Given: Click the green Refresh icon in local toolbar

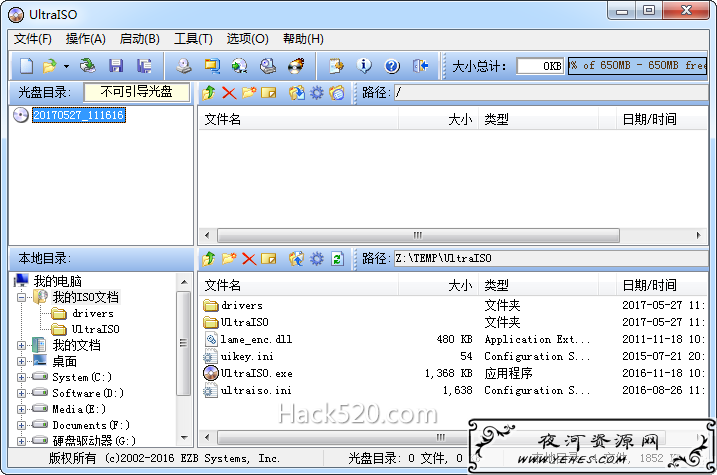Looking at the screenshot, I should pyautogui.click(x=337, y=259).
